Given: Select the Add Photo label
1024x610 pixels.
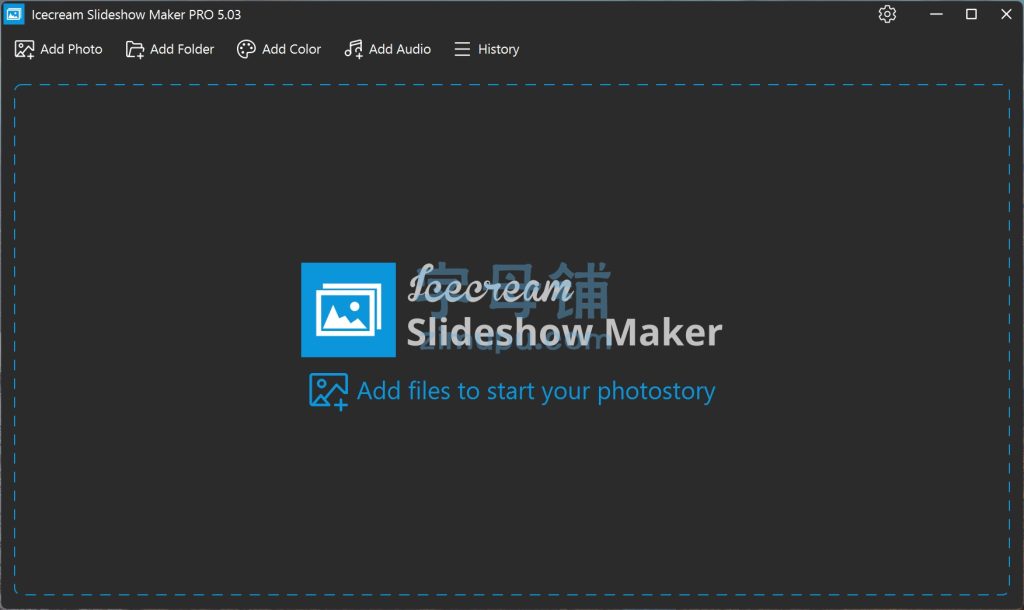Looking at the screenshot, I should [71, 50].
